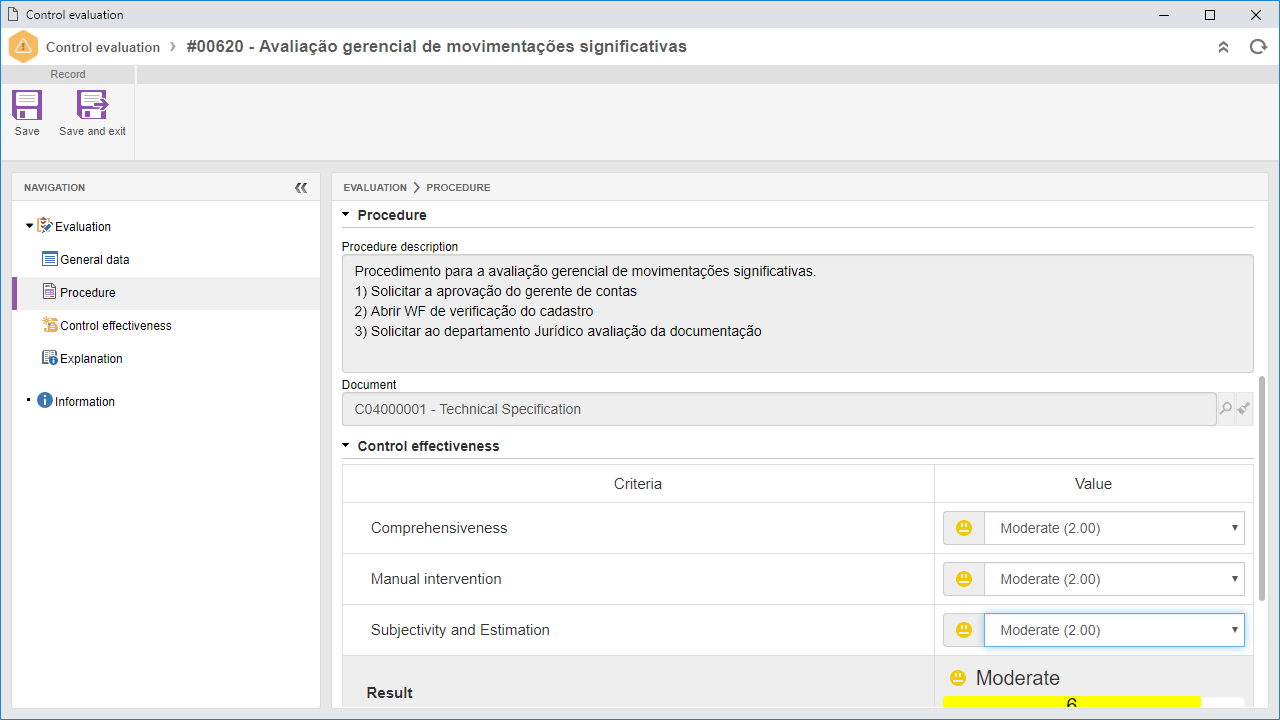Click the orange warning Control evaluation icon

pos(23,47)
